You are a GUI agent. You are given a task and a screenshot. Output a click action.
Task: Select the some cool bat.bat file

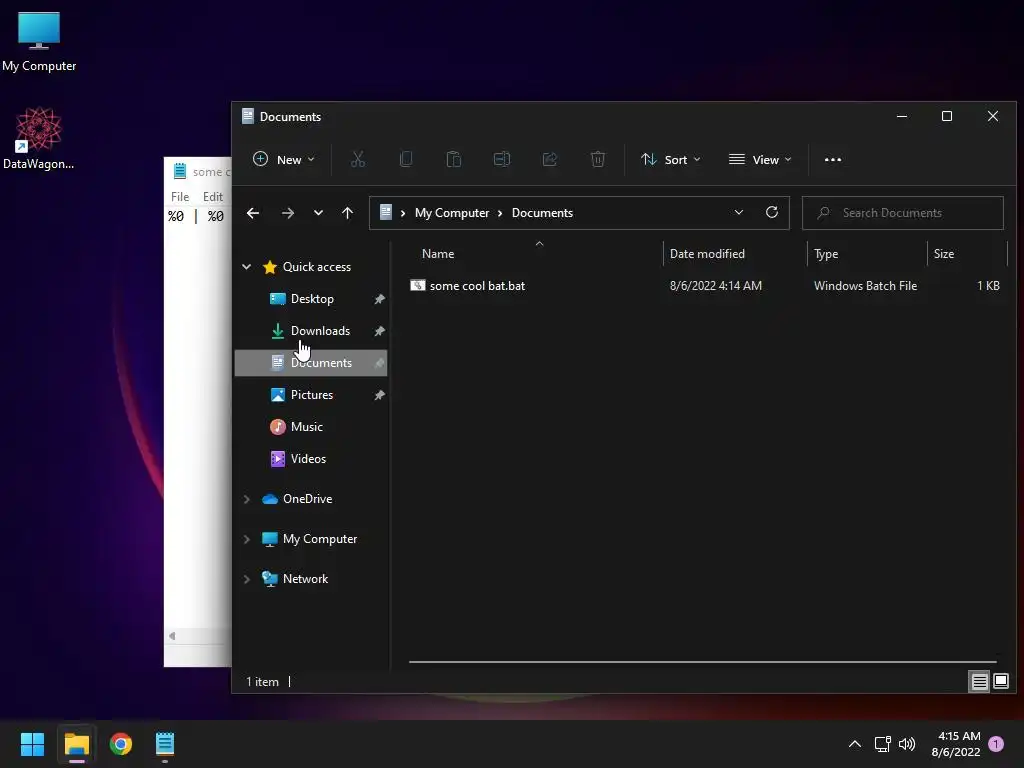[477, 285]
